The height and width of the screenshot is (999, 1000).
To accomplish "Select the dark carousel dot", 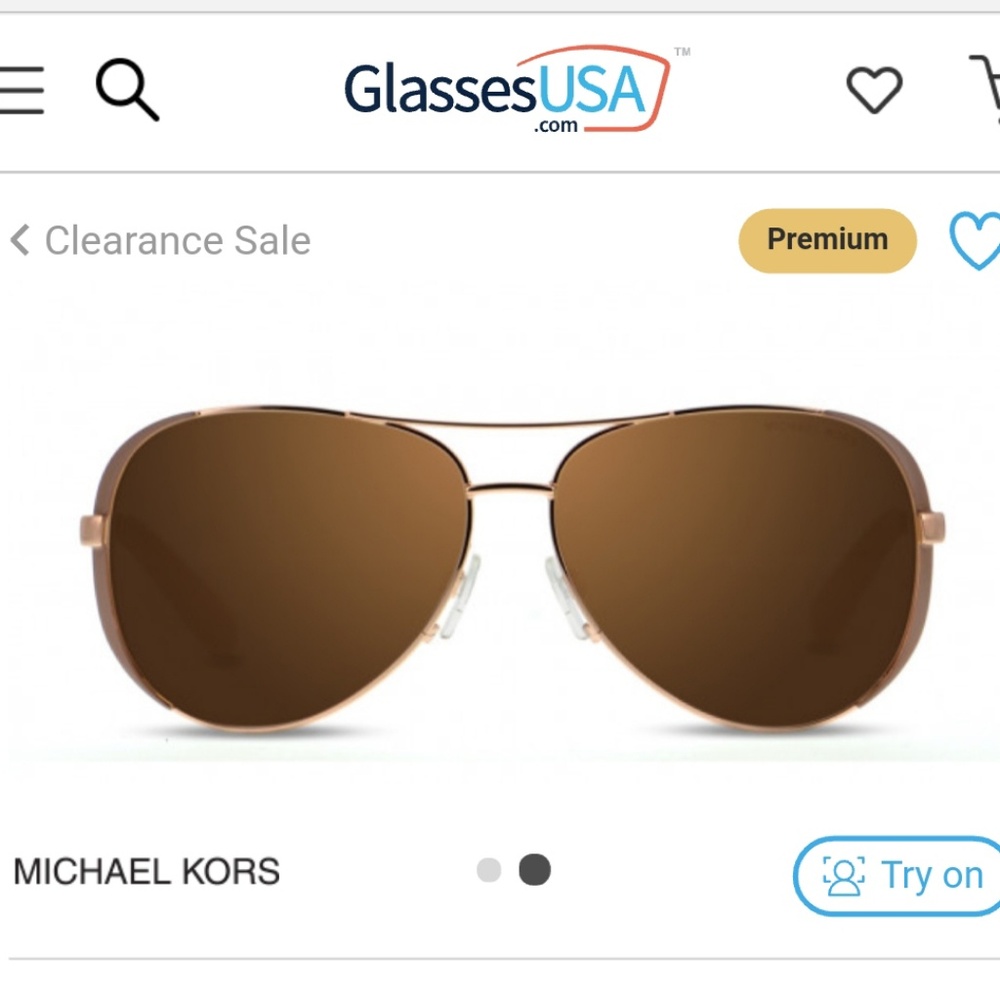I will tap(536, 871).
